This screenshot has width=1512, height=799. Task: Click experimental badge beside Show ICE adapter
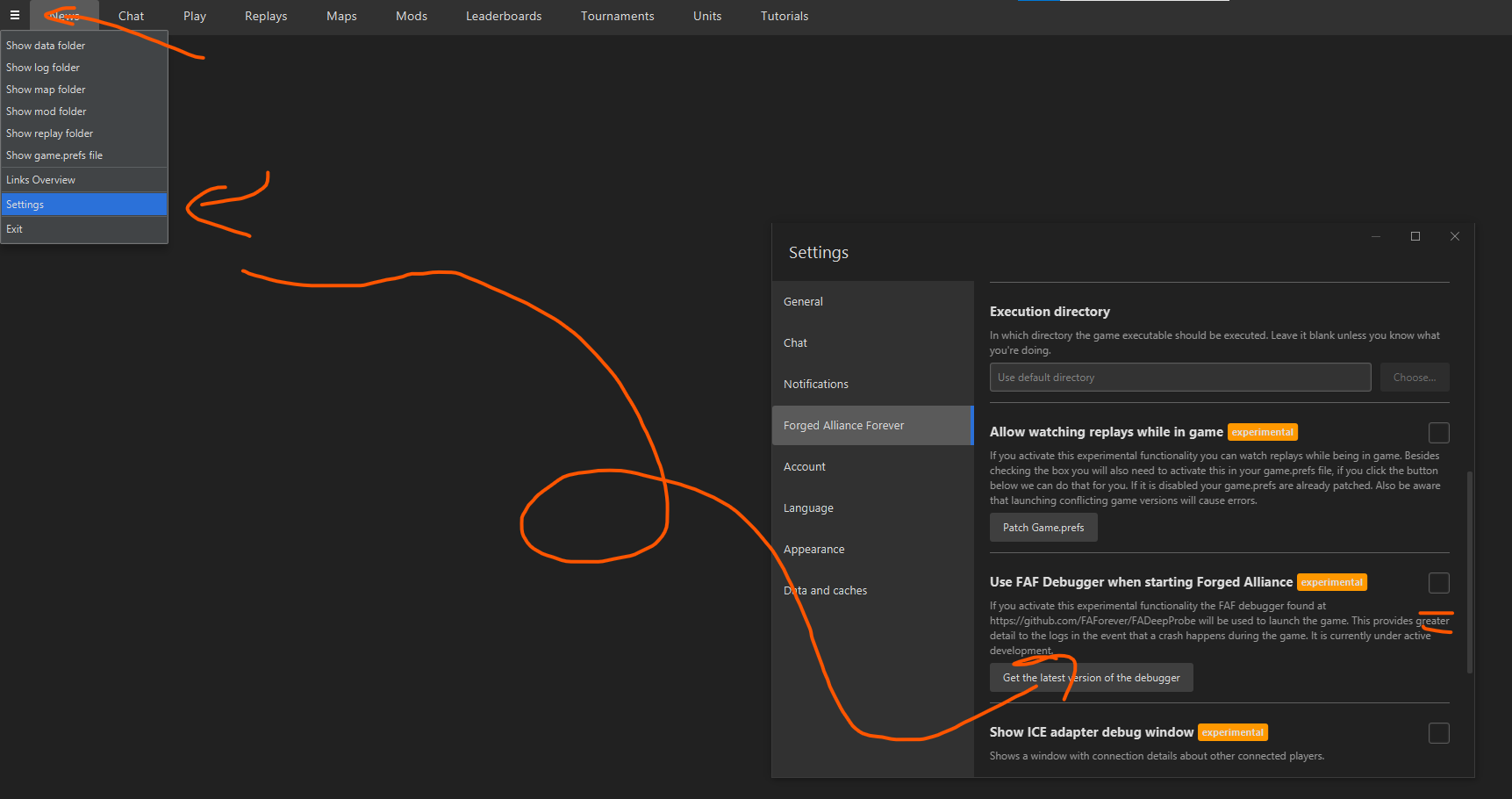(1233, 732)
